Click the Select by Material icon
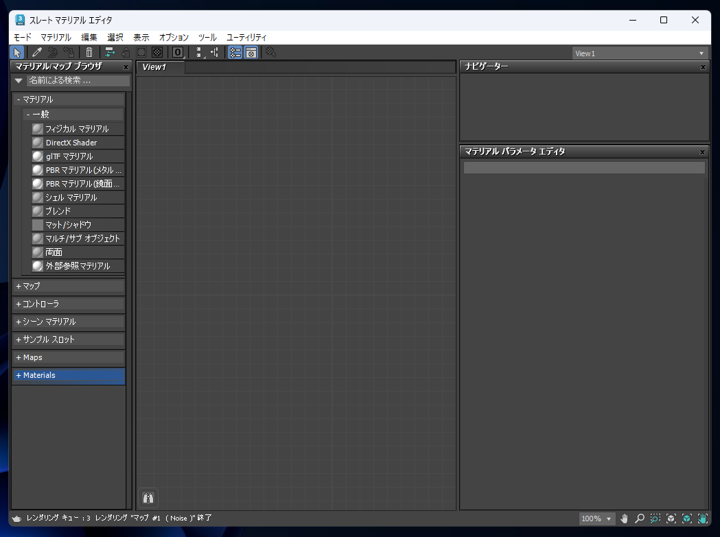The height and width of the screenshot is (537, 720). (271, 52)
